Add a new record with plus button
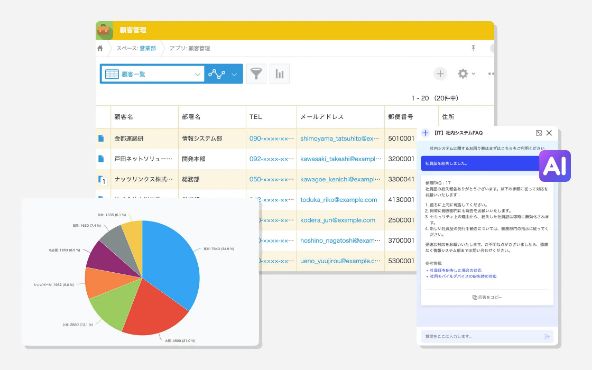This screenshot has width=592, height=370. click(x=440, y=74)
